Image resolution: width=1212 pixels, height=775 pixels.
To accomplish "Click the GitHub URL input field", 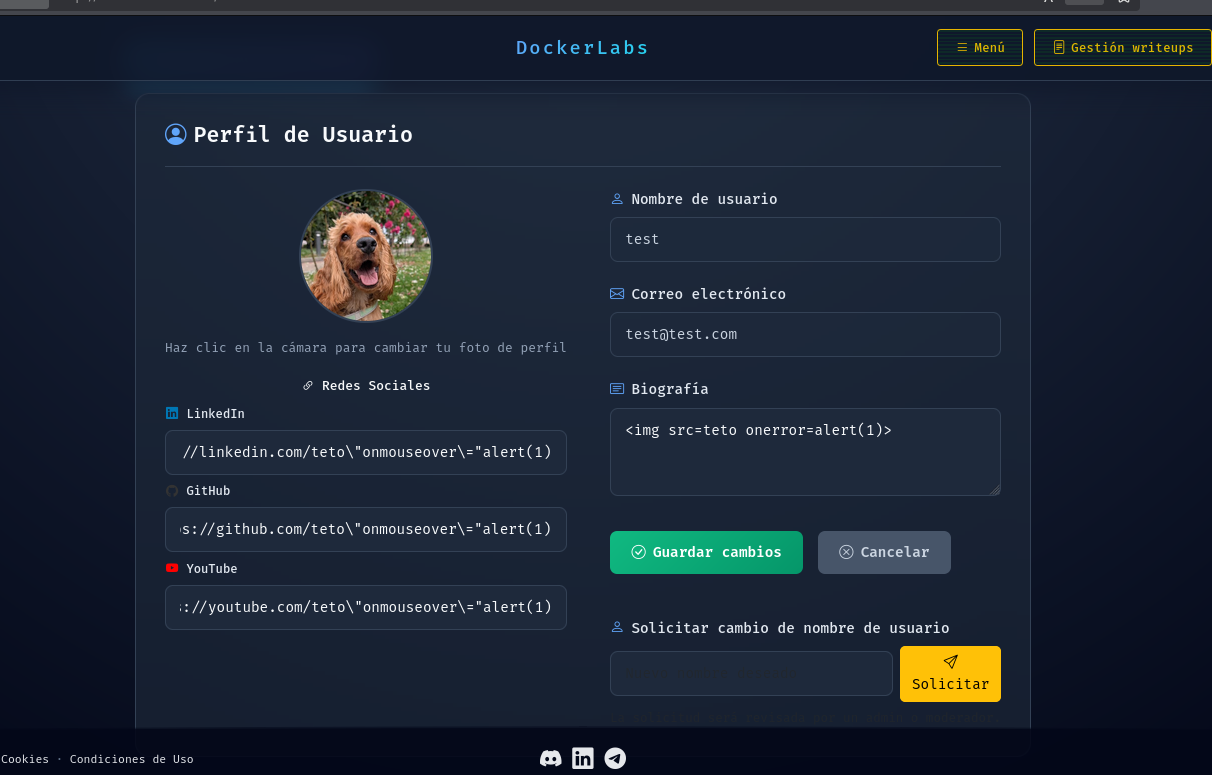I will [366, 529].
